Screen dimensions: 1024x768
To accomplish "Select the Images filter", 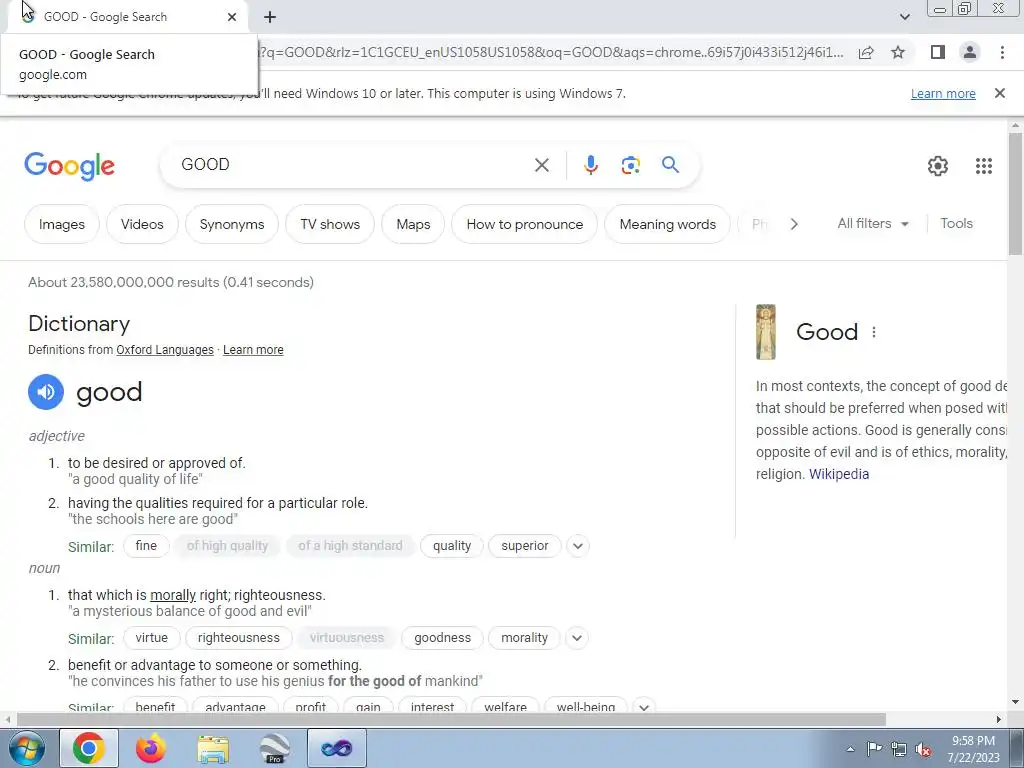I will 61,224.
